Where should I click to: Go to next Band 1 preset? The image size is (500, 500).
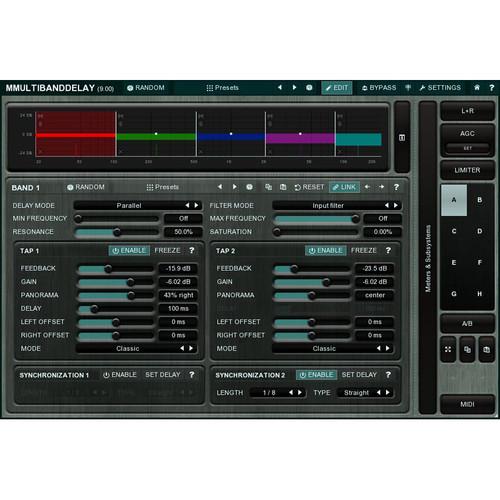click(x=234, y=187)
